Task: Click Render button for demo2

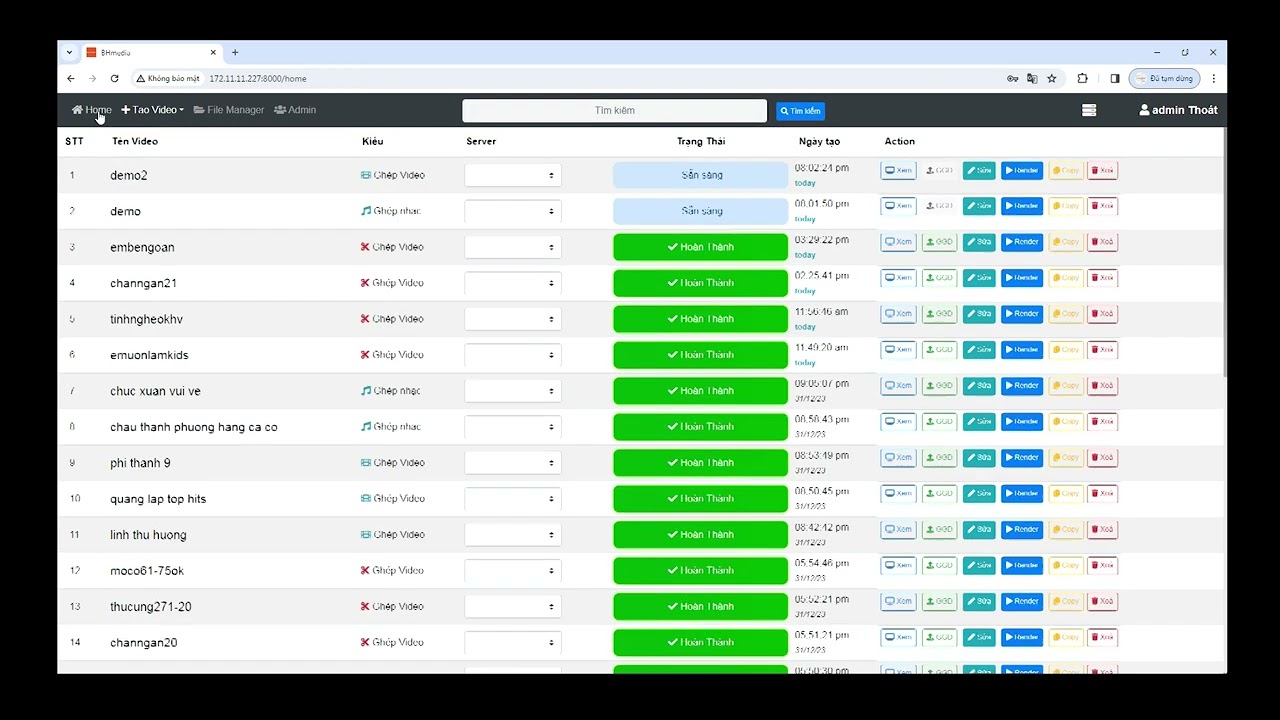Action: click(x=1022, y=170)
